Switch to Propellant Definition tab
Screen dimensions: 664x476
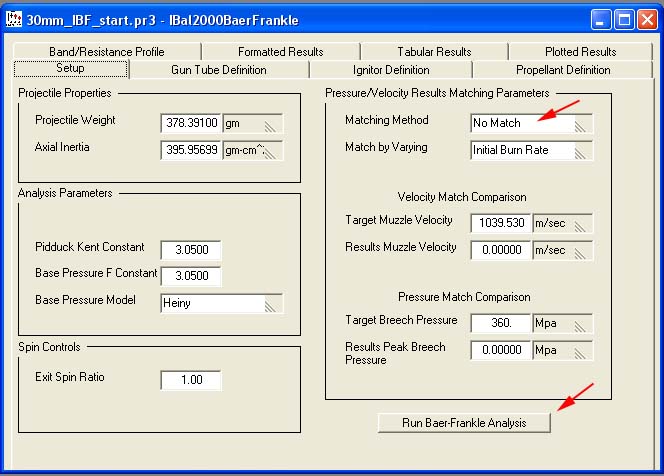pos(563,70)
